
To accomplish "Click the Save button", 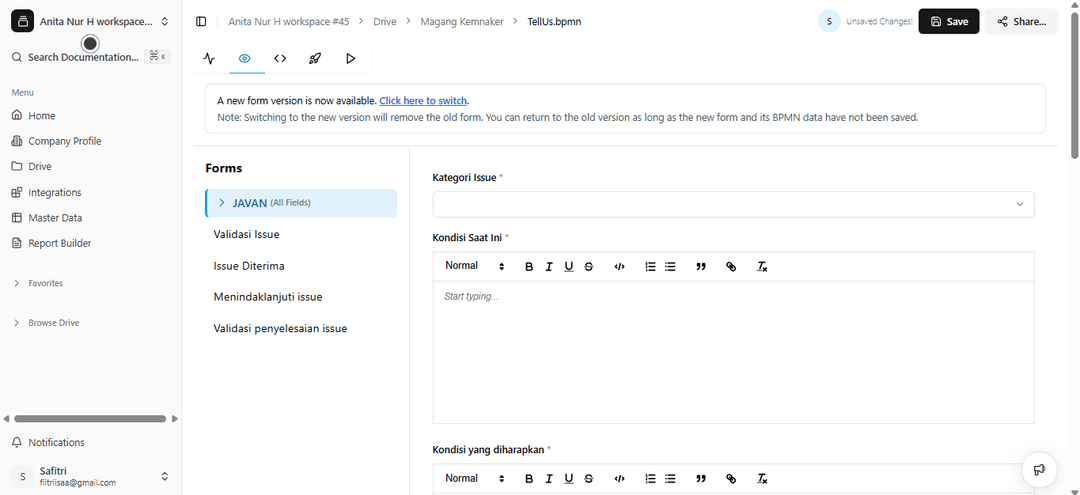I will (x=948, y=21).
